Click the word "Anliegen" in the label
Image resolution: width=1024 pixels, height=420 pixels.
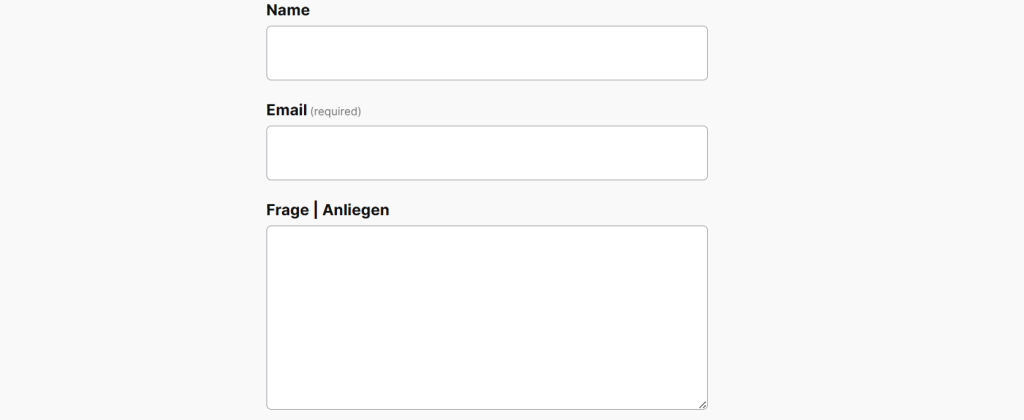click(355, 210)
